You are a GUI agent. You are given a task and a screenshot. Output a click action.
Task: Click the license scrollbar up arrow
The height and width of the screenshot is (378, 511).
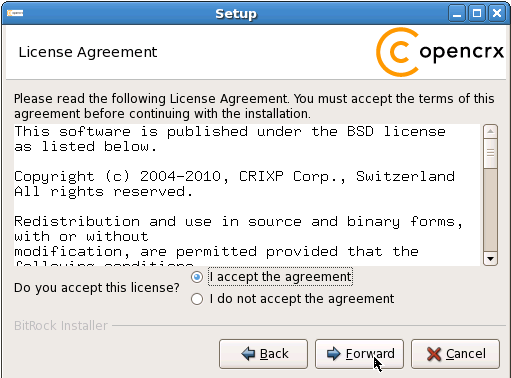[490, 131]
